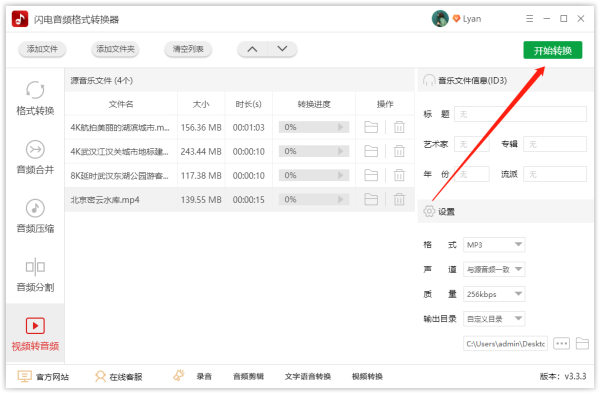Open the 音频剪辑 audio editing link
The width and height of the screenshot is (600, 394).
pos(248,377)
